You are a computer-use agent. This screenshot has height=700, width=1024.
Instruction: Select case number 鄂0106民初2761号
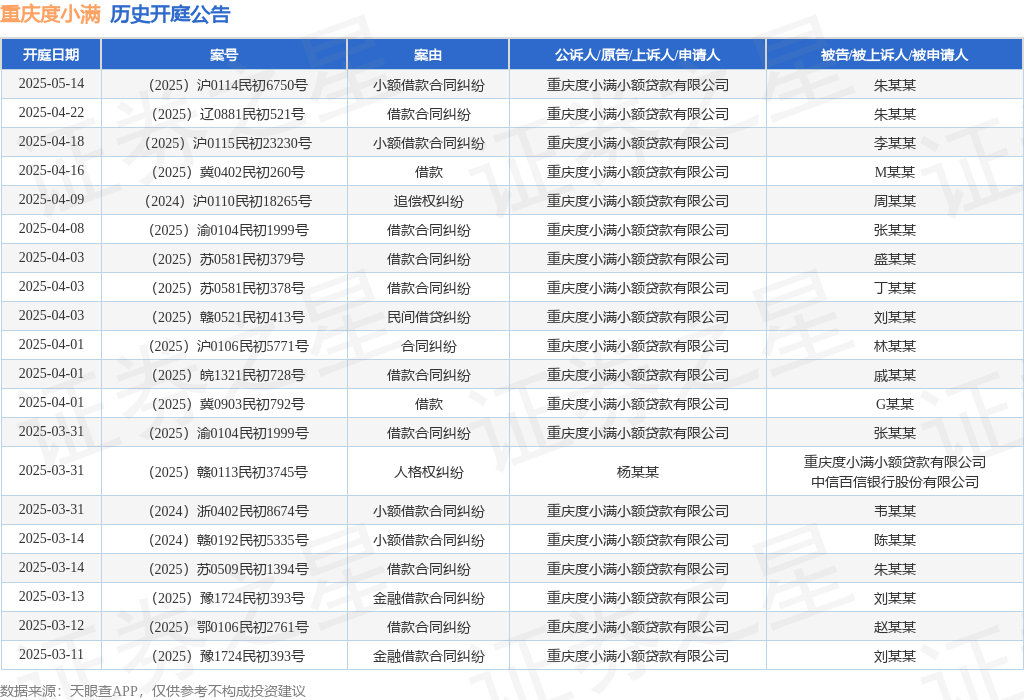tap(229, 628)
